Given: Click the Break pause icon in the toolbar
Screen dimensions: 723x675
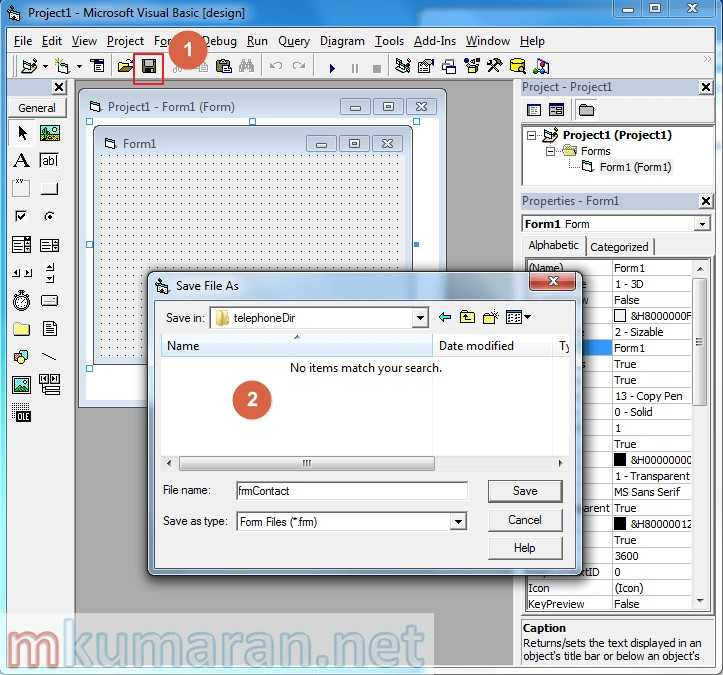Looking at the screenshot, I should 355,68.
